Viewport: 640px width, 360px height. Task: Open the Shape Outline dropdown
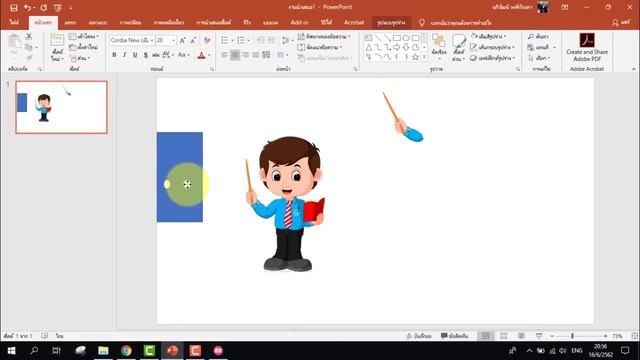(492, 47)
